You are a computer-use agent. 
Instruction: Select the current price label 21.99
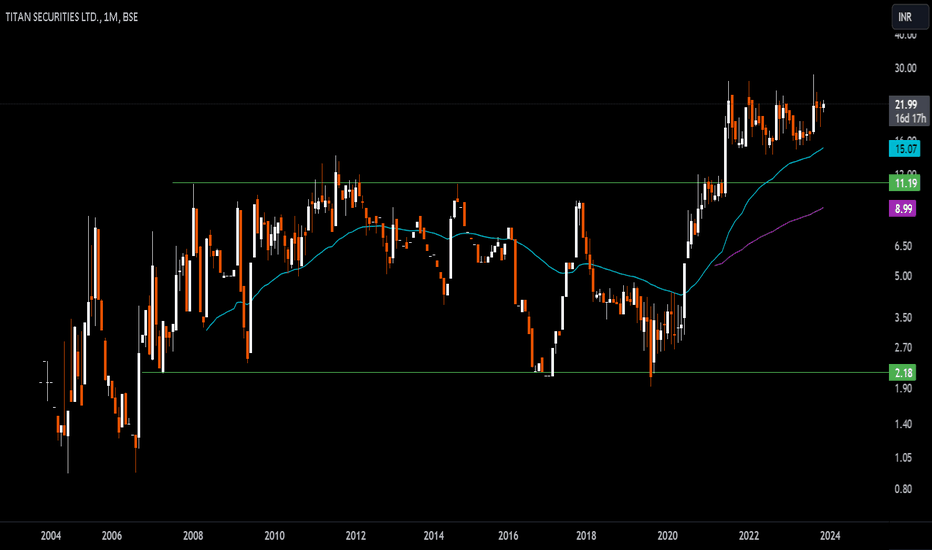pyautogui.click(x=906, y=104)
